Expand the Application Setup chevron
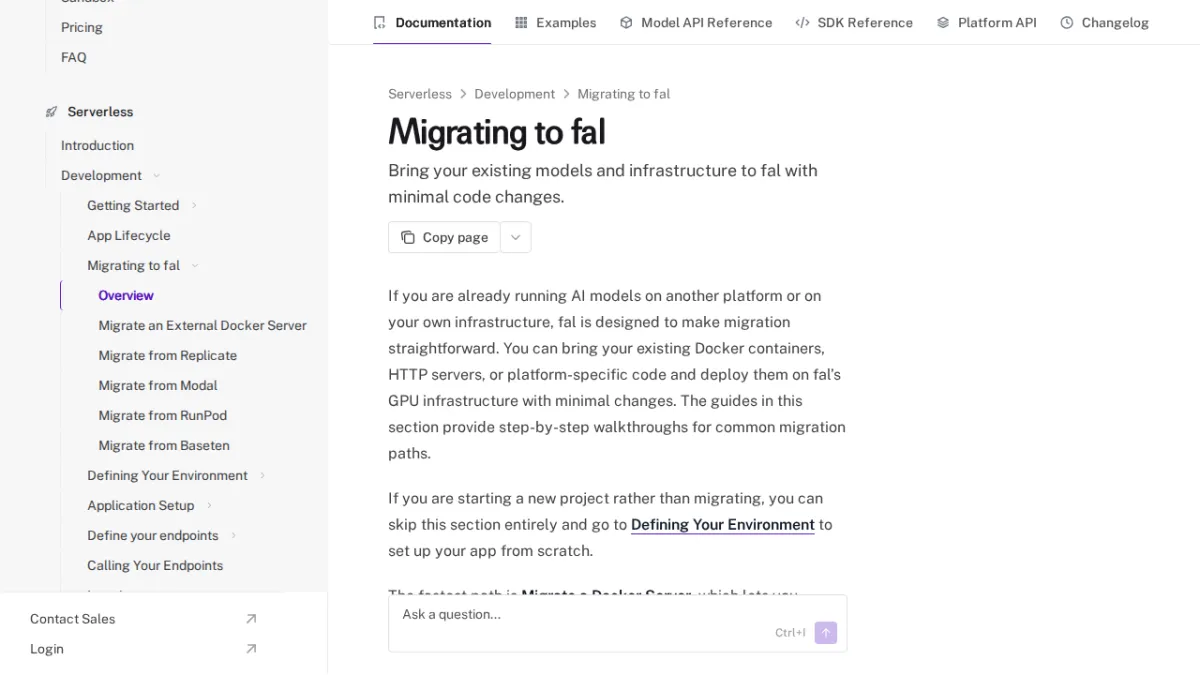1200x675 pixels. (209, 506)
